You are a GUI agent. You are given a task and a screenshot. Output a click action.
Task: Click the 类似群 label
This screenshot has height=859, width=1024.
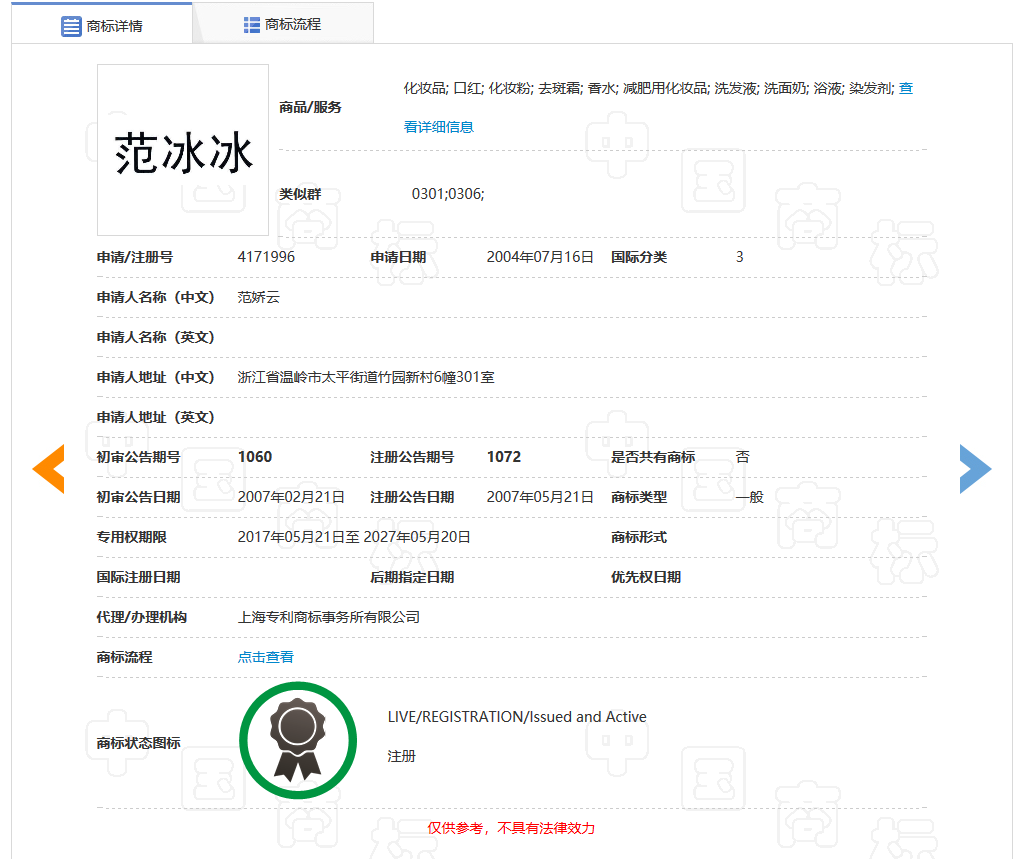pyautogui.click(x=300, y=194)
